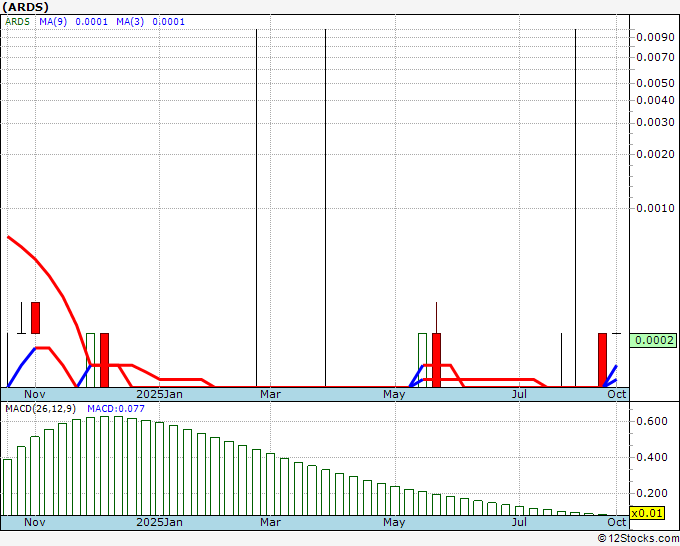Select the green ARDS legend label
This screenshot has height=546, width=680.
pyautogui.click(x=17, y=21)
